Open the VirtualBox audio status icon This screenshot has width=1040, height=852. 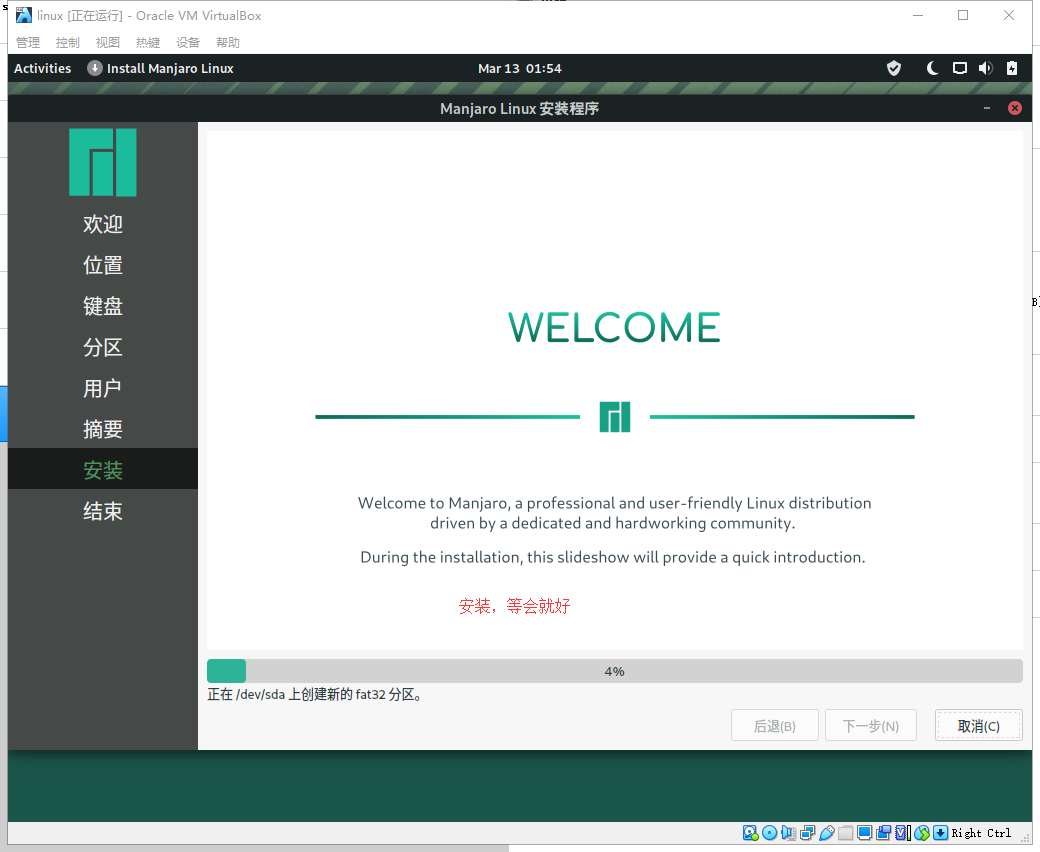click(x=788, y=833)
